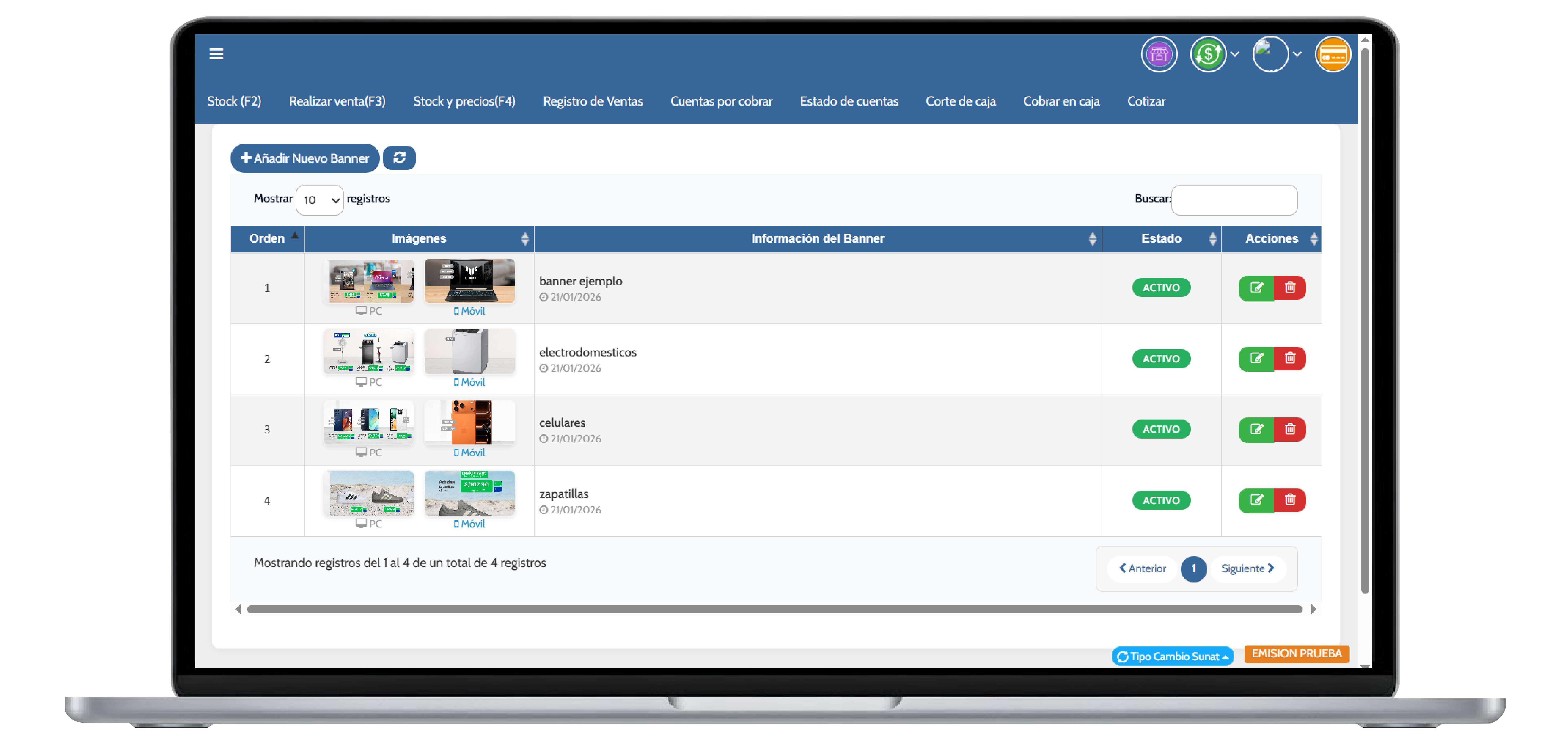Toggle ACTIVO status for electrodomesticos
This screenshot has height=733, width=1568.
[x=1161, y=359]
